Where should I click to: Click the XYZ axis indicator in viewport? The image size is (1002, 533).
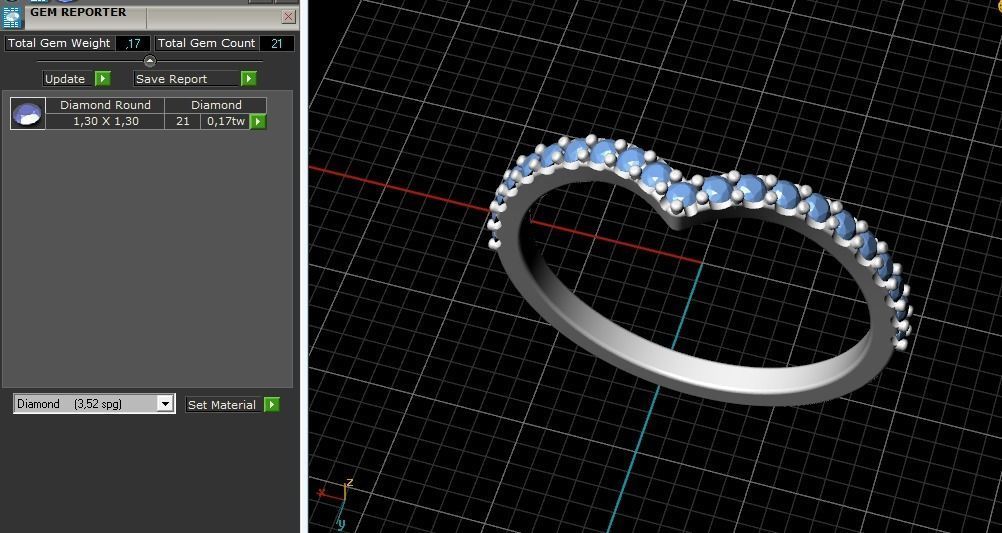(337, 502)
